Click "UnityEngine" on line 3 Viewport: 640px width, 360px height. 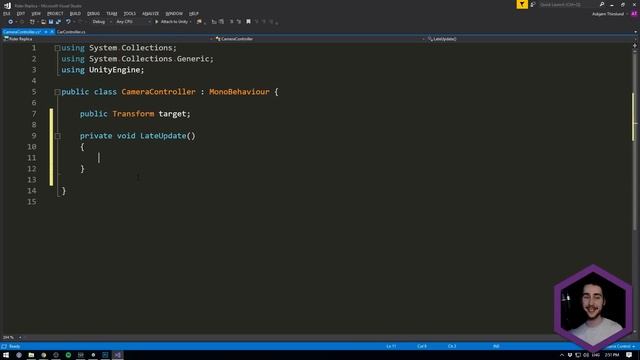pos(115,70)
